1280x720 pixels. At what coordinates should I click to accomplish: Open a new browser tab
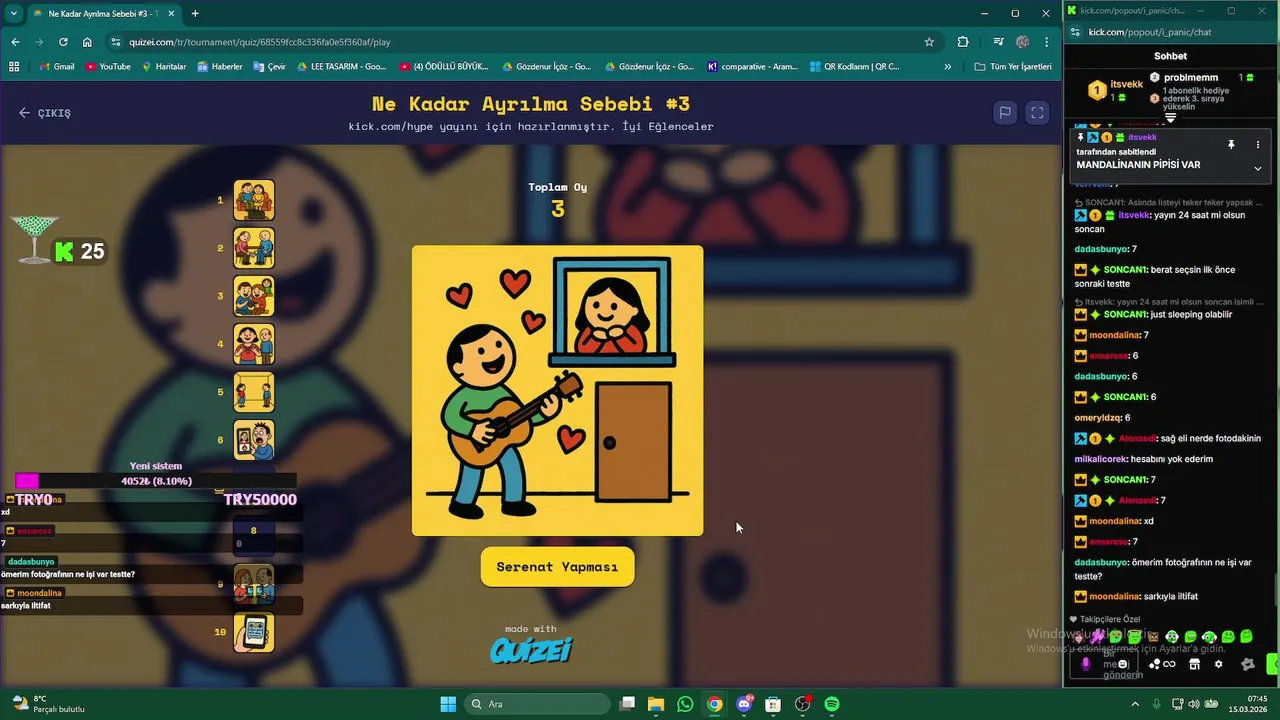[x=195, y=13]
